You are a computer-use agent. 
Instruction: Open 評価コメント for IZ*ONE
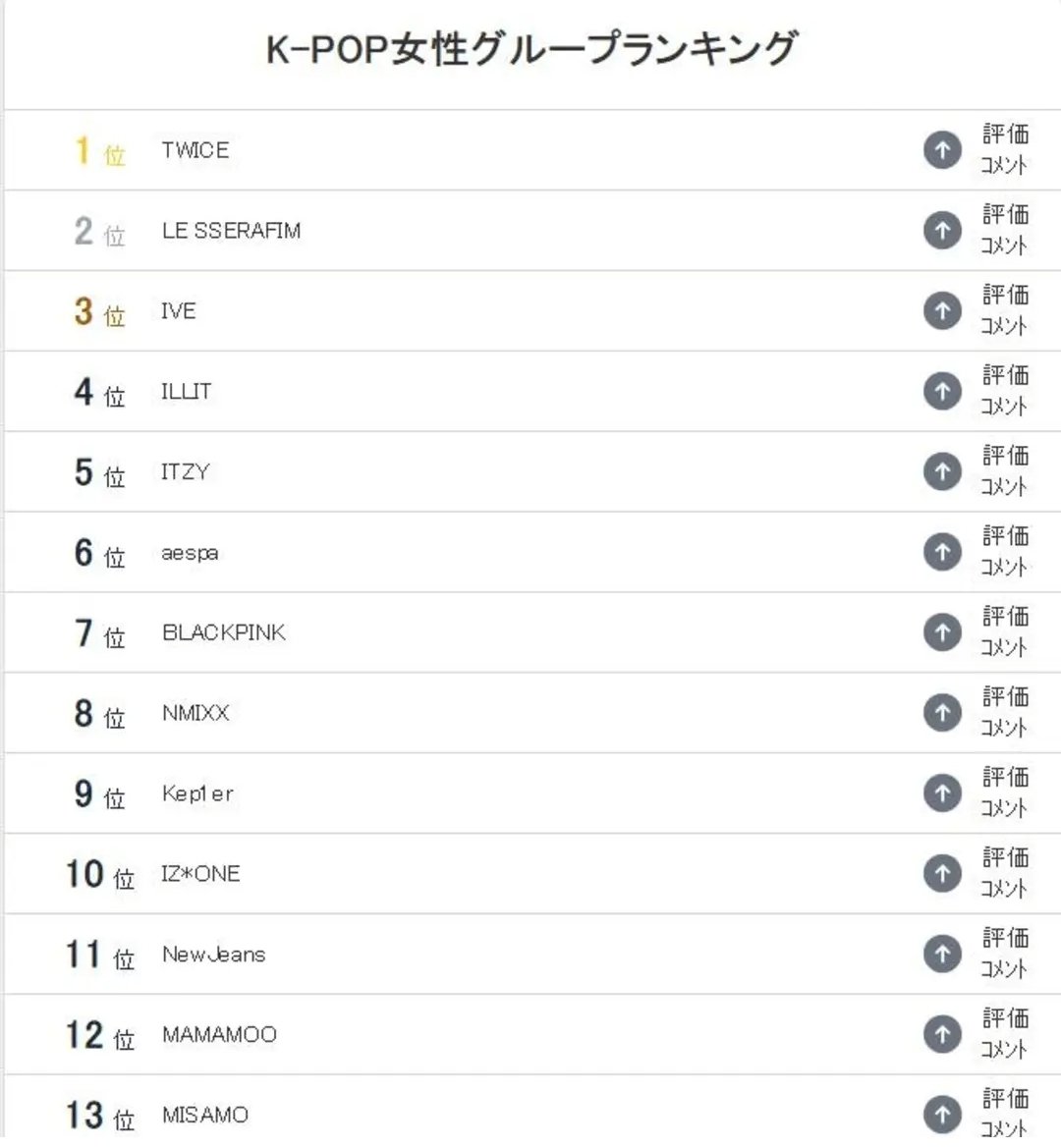click(x=1005, y=873)
